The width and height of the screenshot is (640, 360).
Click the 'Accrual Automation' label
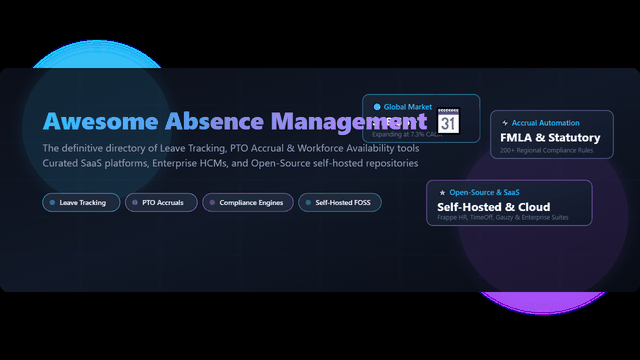545,123
